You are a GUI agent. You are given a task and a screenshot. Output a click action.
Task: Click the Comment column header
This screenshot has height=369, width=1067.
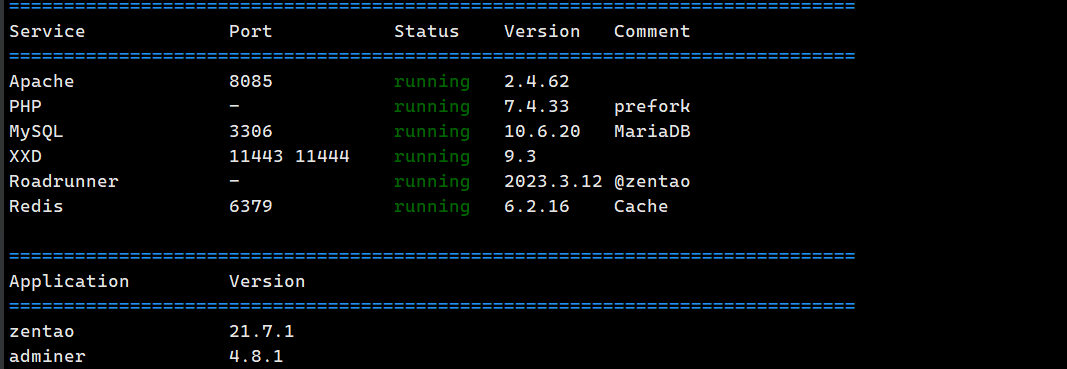[x=652, y=32]
